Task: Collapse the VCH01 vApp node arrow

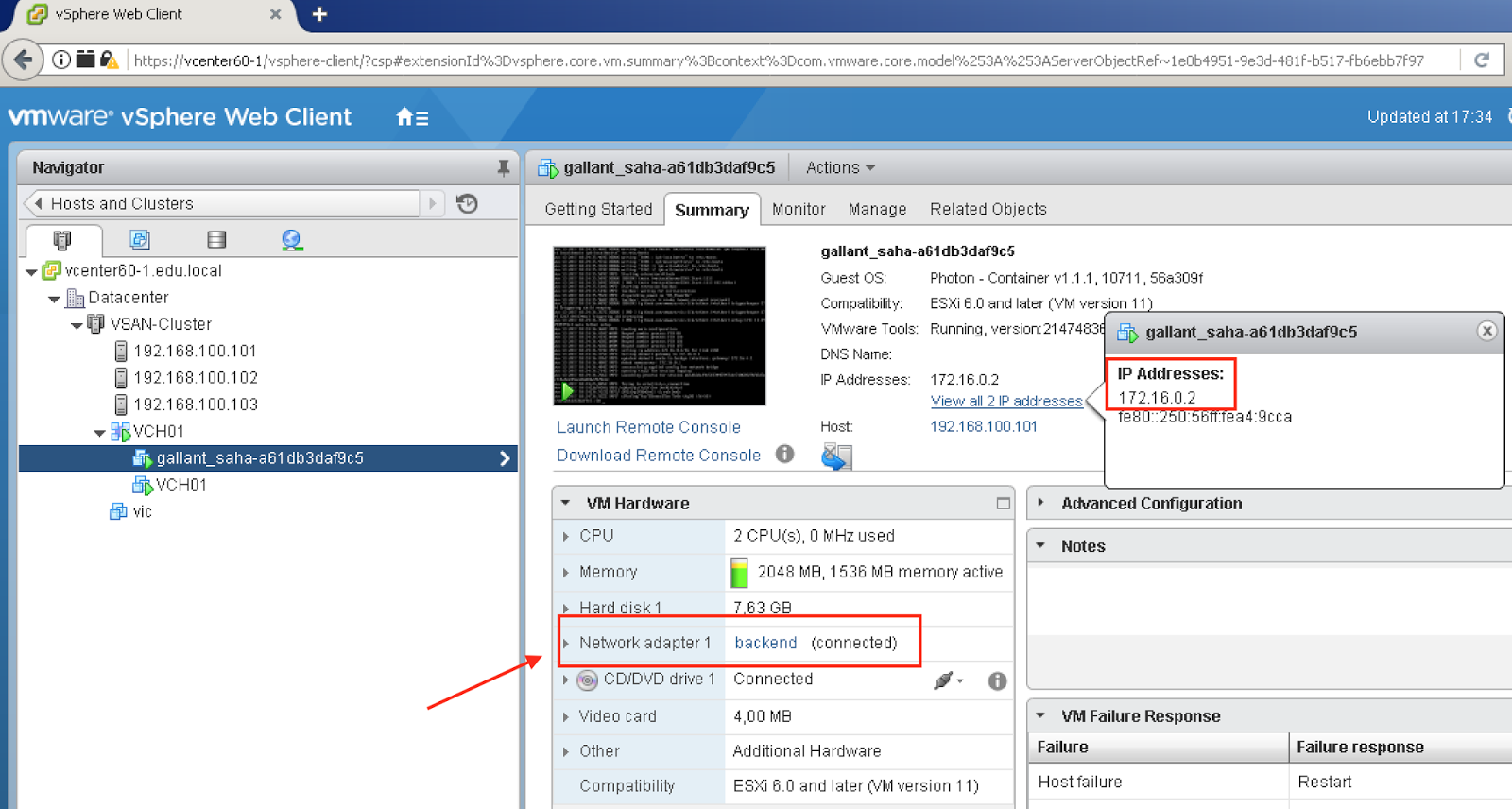Action: [x=99, y=433]
